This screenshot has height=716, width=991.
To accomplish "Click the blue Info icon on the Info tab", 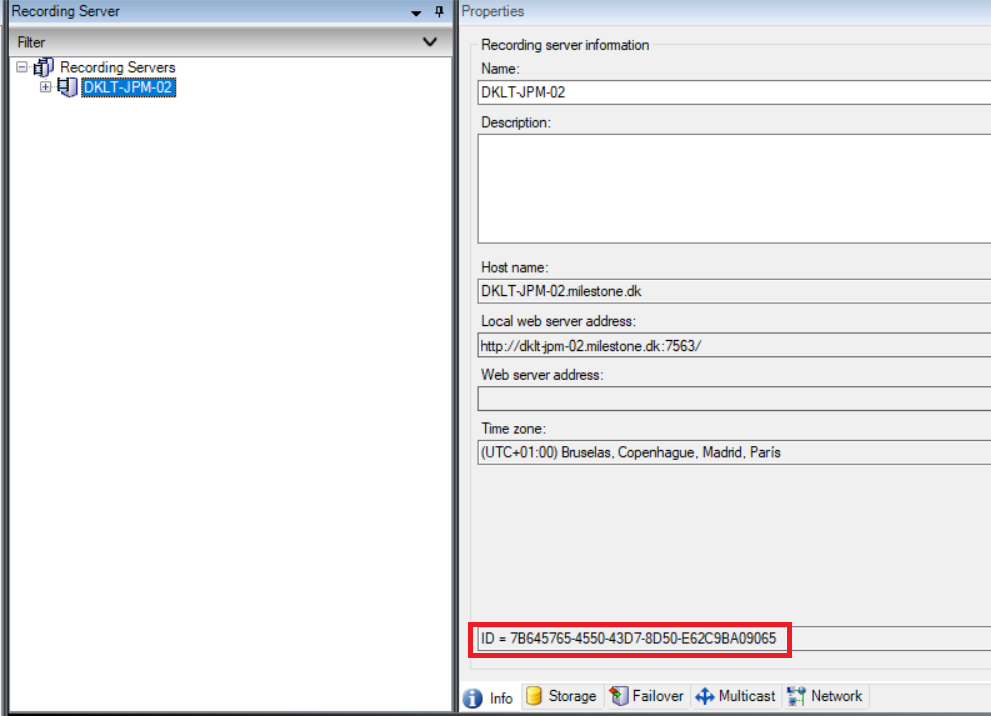I will (471, 697).
